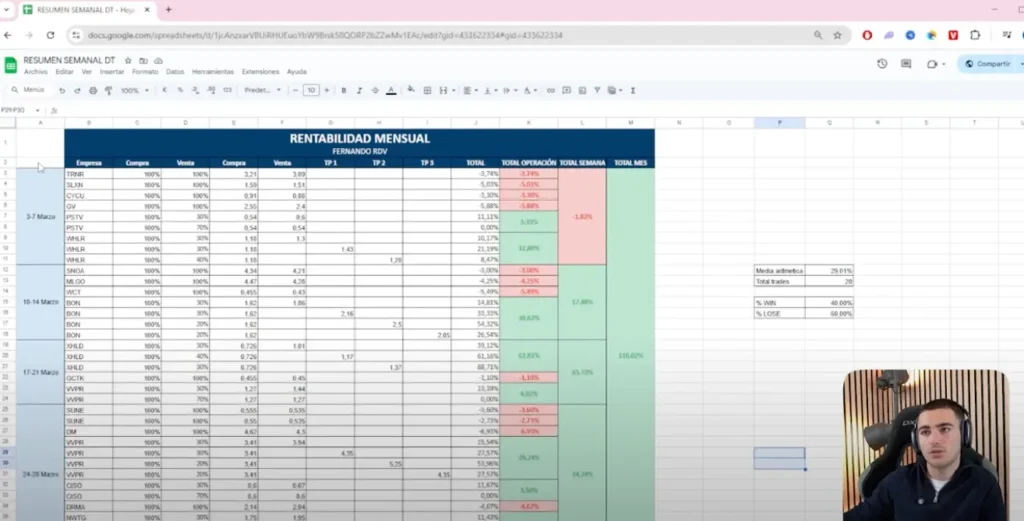Bookmark this page with the star
1024x521 pixels.
[837, 35]
